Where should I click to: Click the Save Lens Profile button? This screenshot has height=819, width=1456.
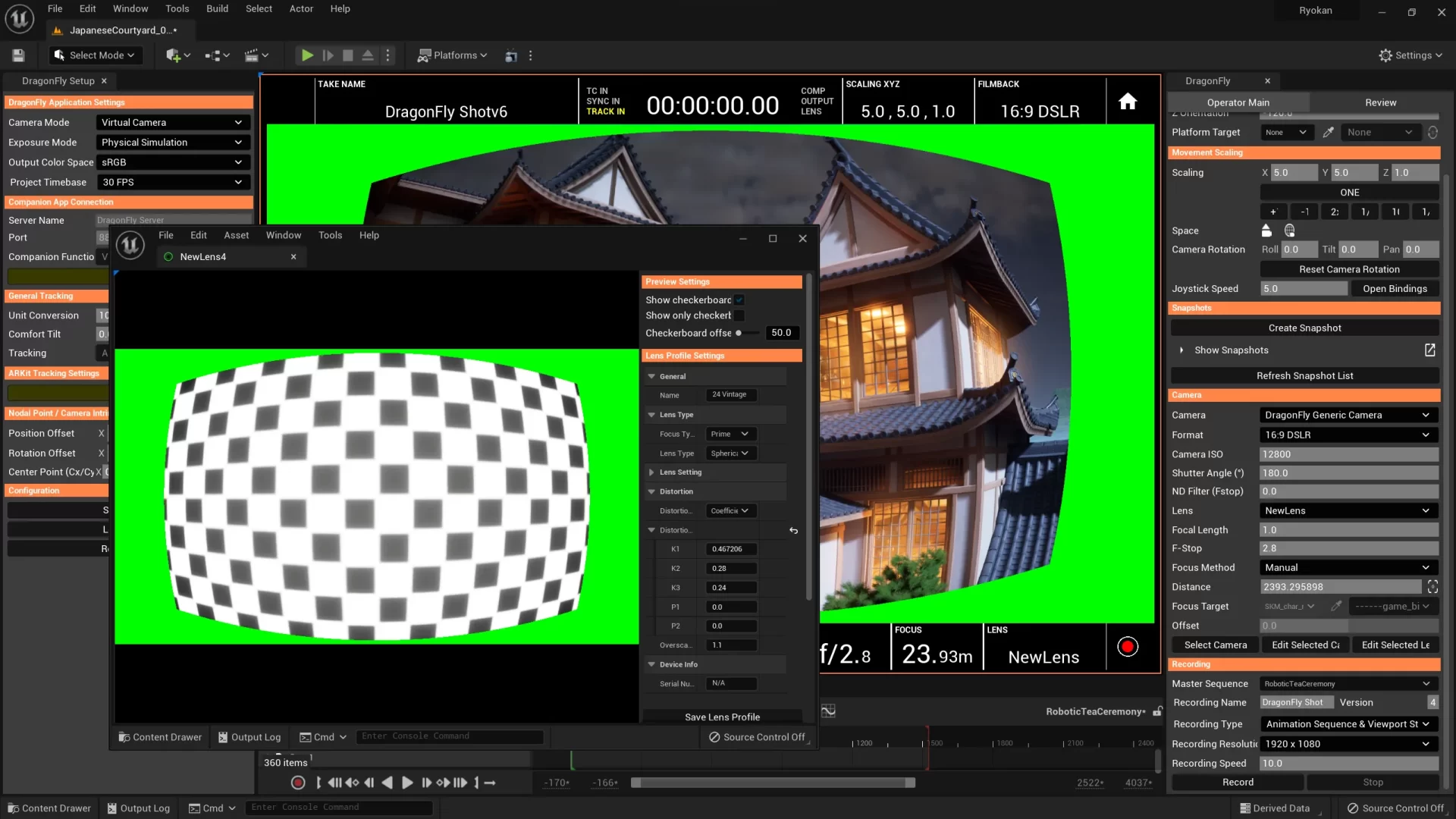[x=722, y=717]
